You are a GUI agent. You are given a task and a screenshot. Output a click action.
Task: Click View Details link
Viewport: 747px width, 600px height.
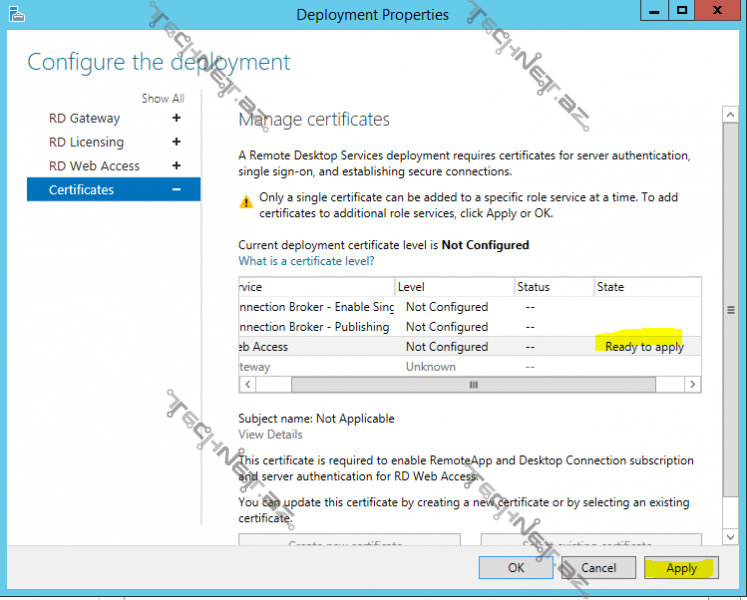(270, 435)
